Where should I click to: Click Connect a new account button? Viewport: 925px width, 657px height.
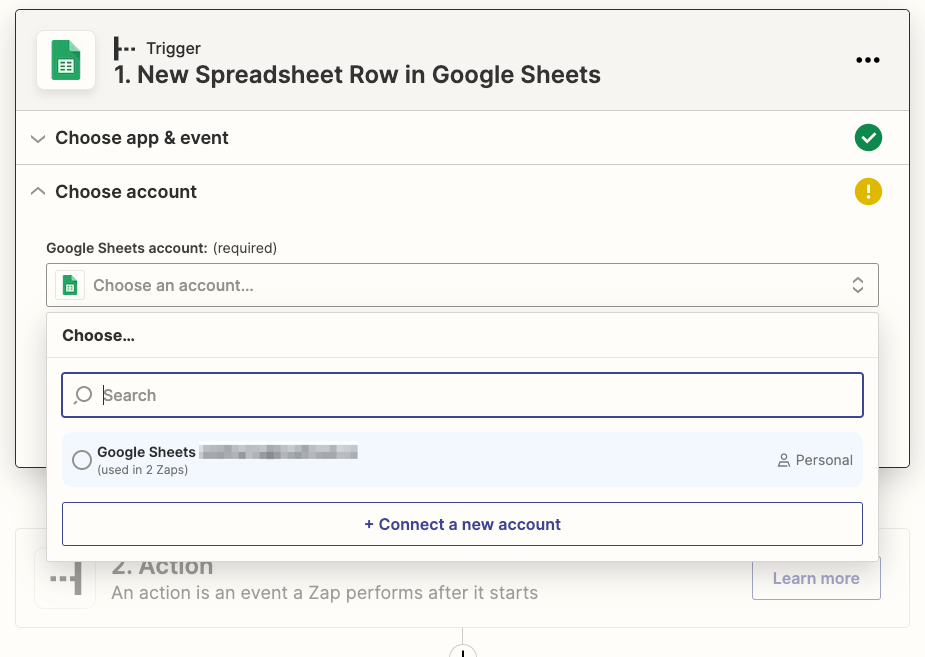tap(462, 524)
